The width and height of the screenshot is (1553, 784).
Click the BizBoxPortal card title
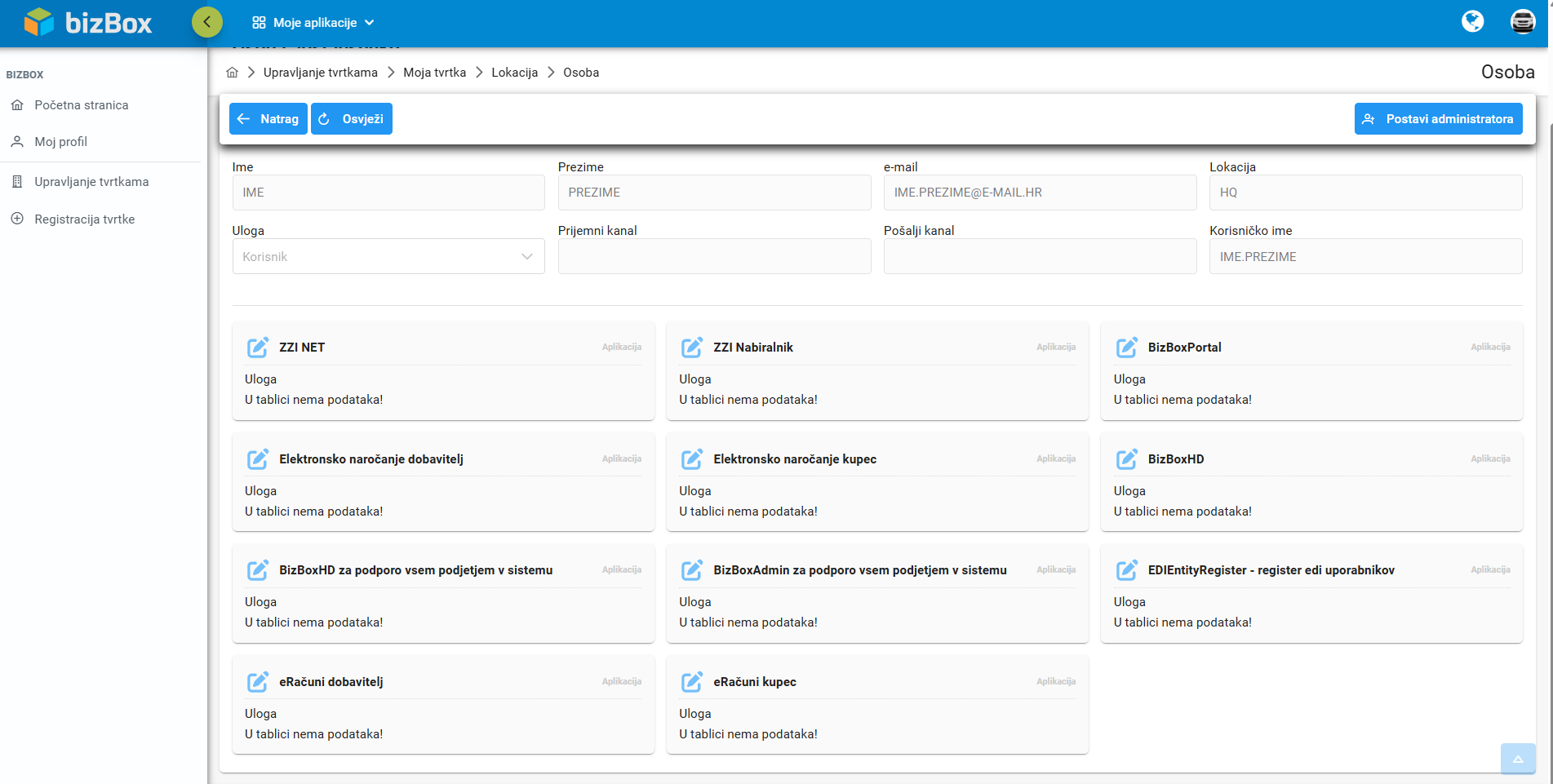point(1185,348)
